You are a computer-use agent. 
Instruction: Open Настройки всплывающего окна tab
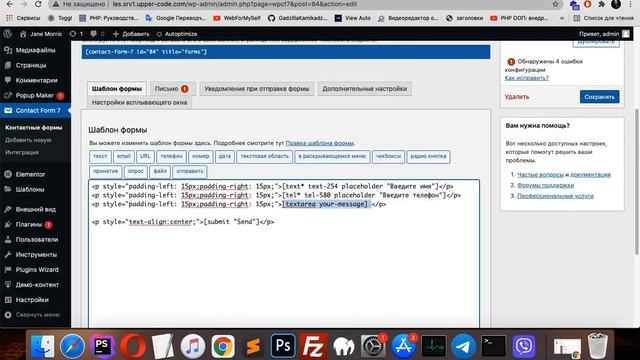tap(139, 102)
